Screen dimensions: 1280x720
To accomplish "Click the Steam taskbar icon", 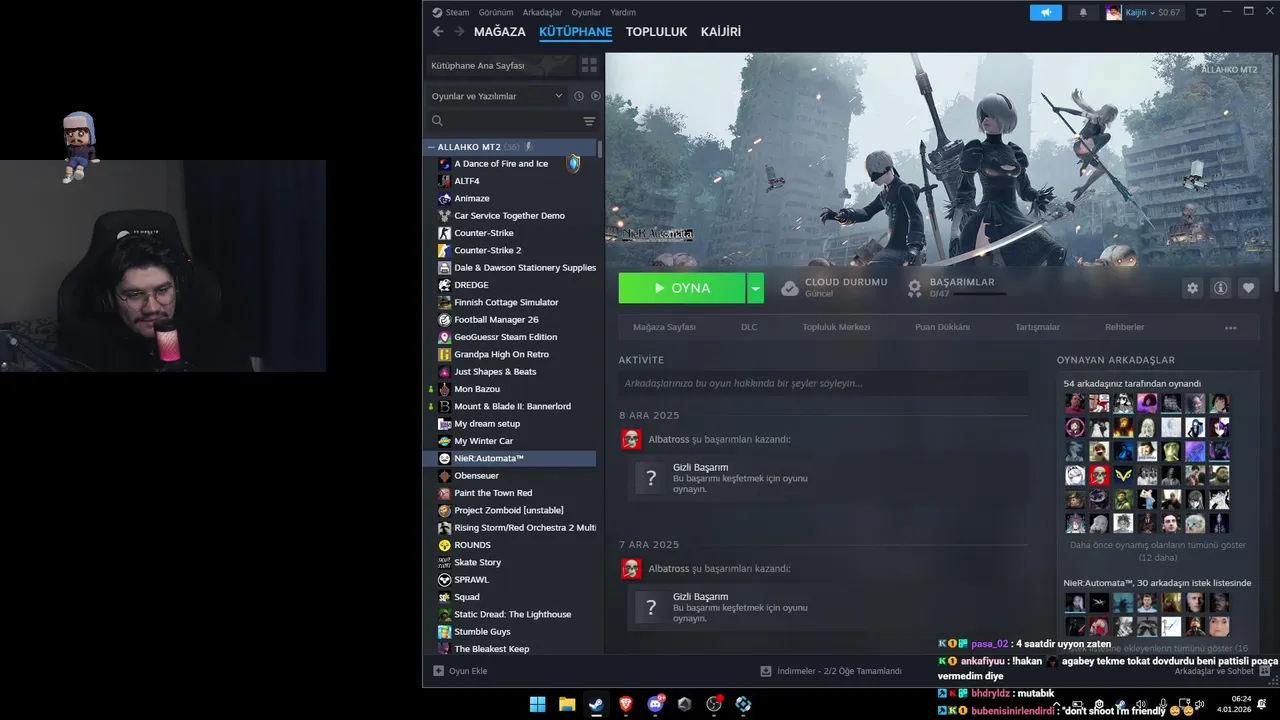I will click(596, 704).
